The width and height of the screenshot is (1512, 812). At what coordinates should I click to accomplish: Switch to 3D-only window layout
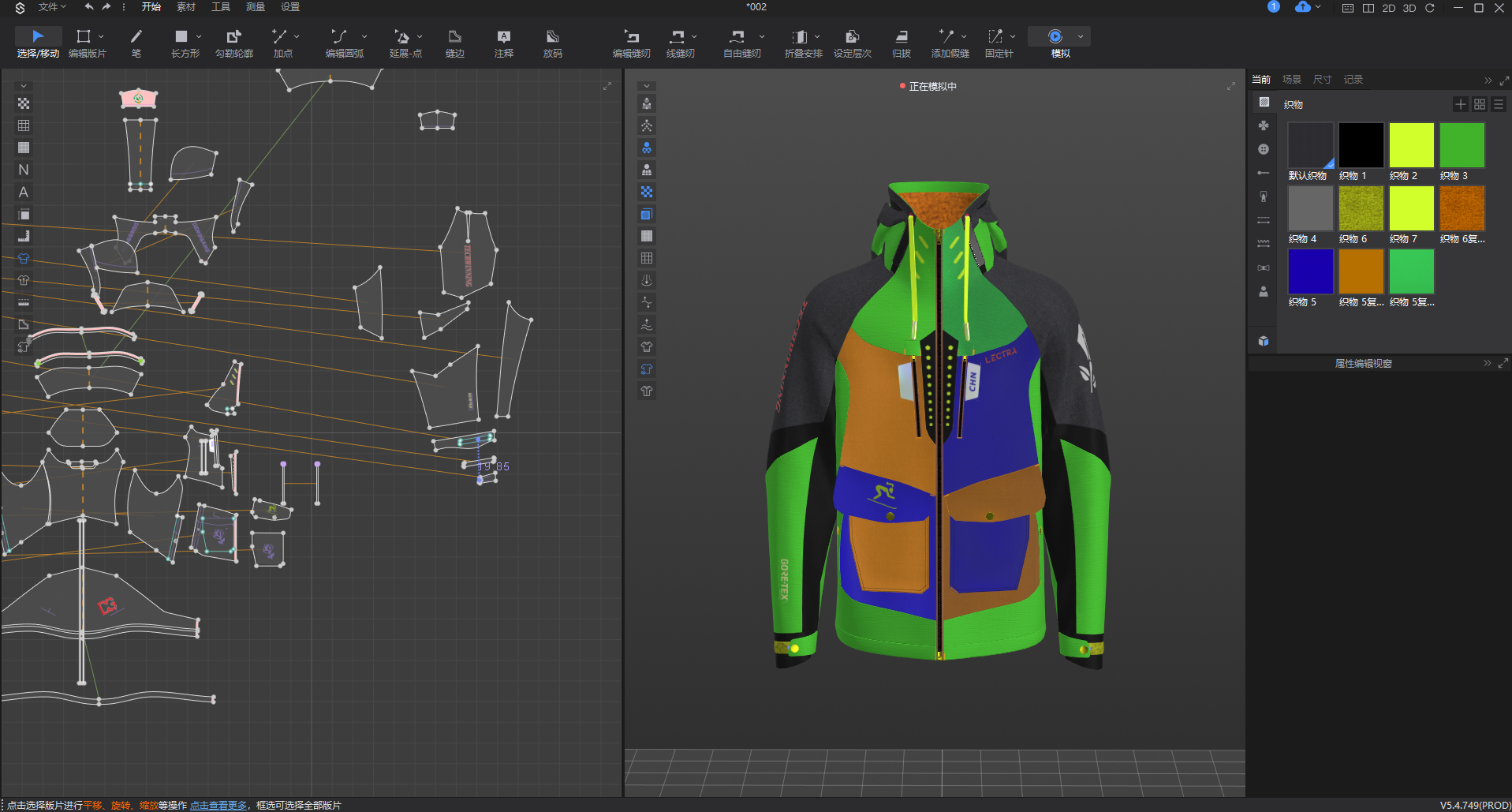tap(1409, 8)
